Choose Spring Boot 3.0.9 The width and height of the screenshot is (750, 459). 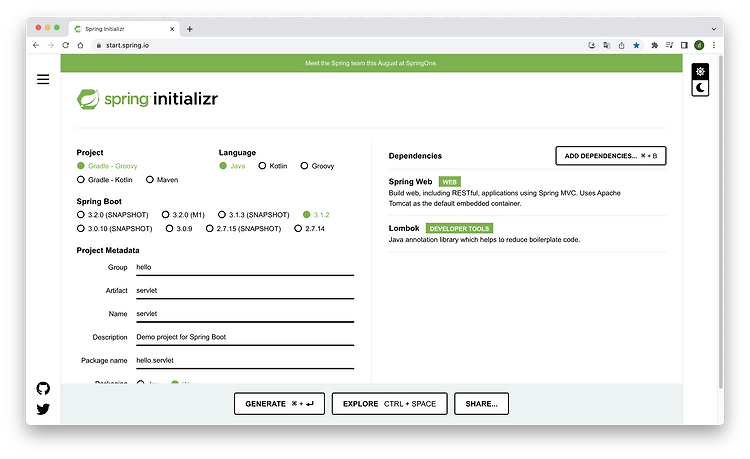pyautogui.click(x=179, y=229)
